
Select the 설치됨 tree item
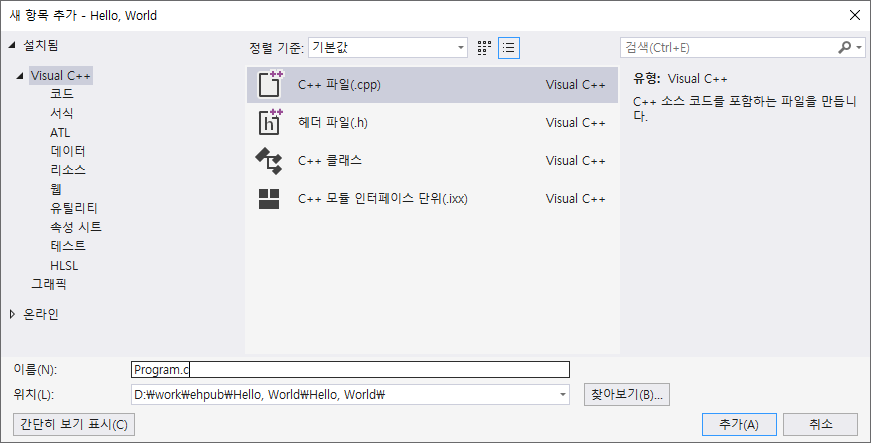coord(41,45)
